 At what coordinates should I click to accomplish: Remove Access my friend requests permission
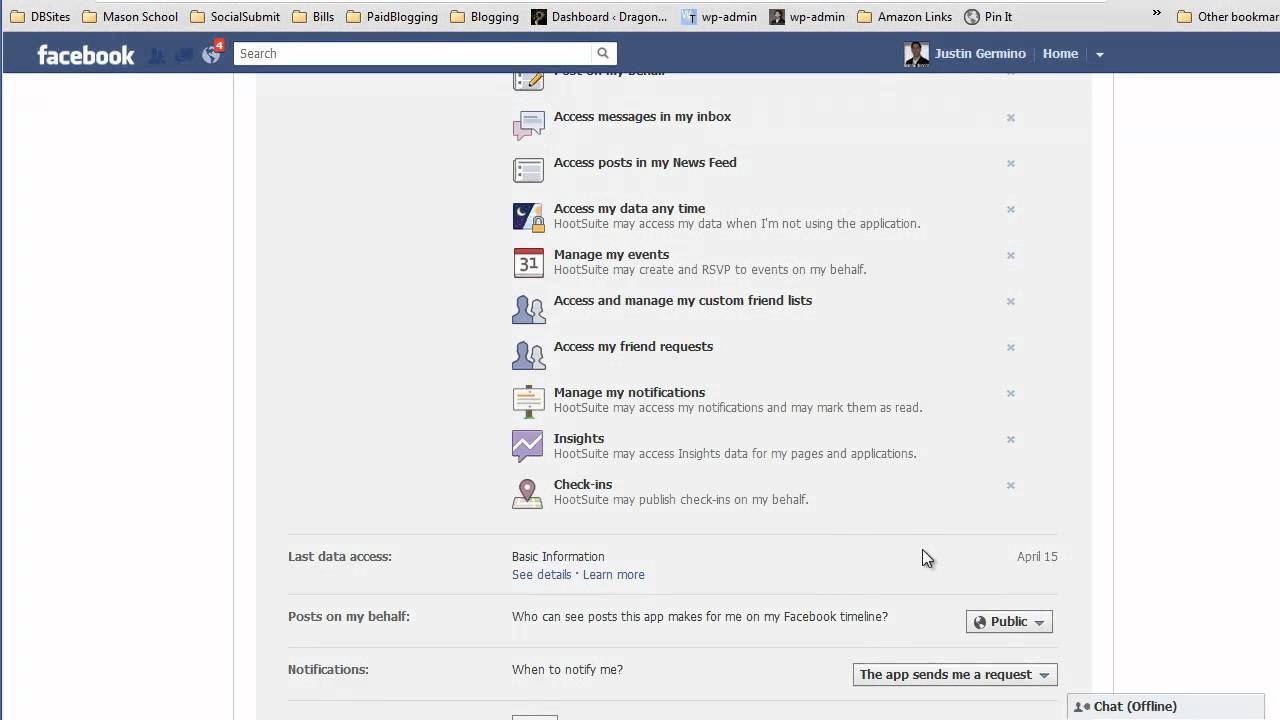point(1011,348)
